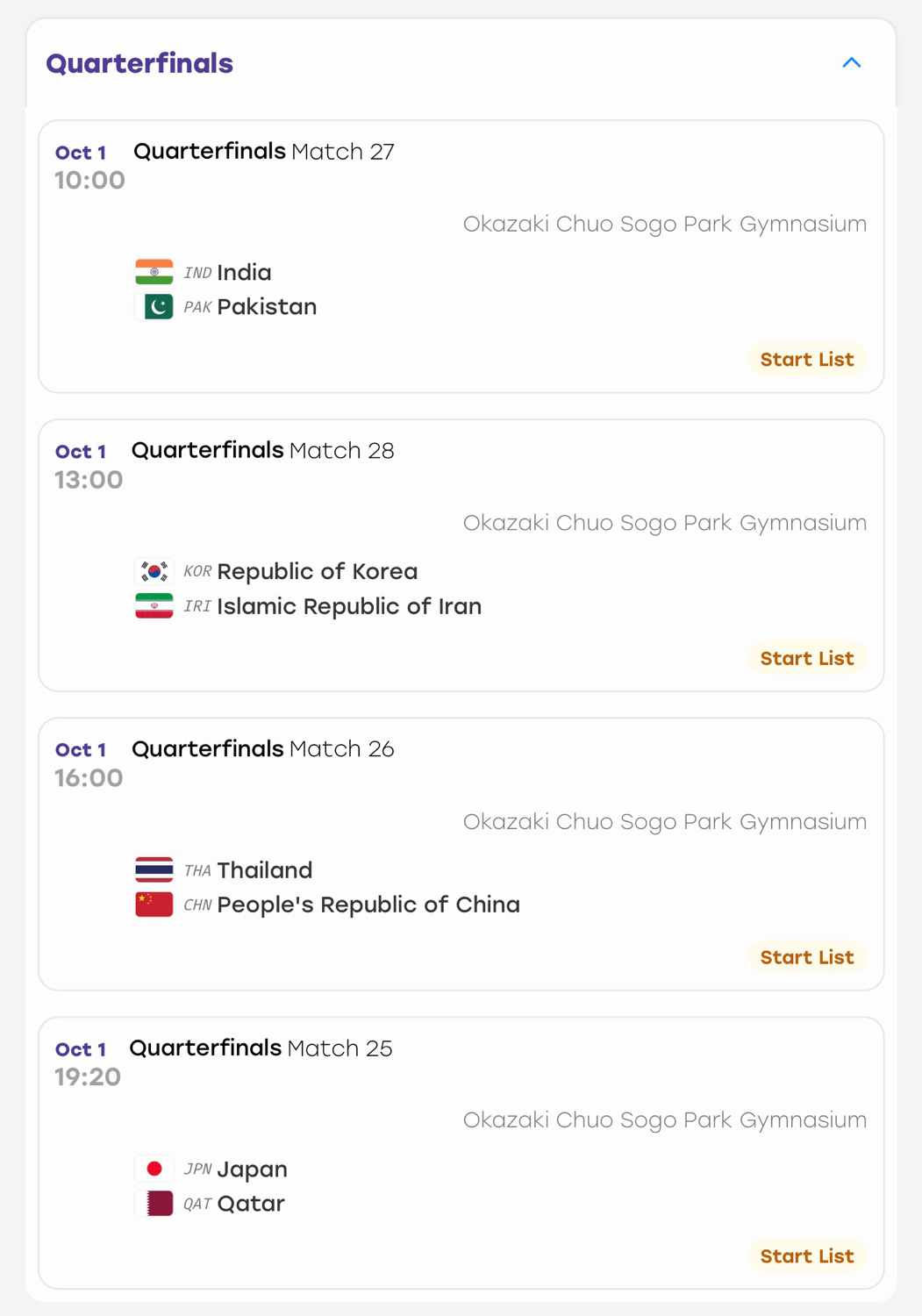Viewport: 922px width, 1316px height.
Task: Open Start List for Match 26
Action: pyautogui.click(x=807, y=957)
